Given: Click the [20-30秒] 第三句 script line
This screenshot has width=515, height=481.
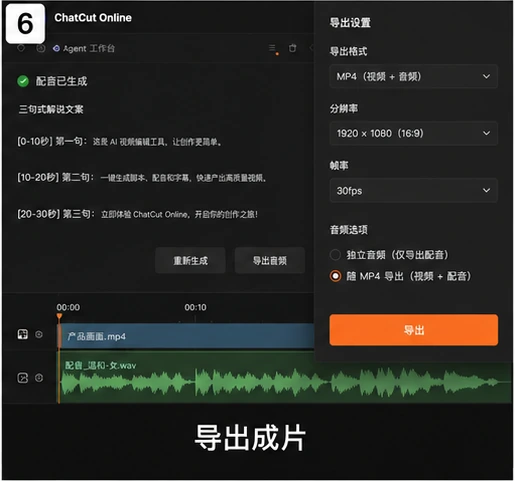Looking at the screenshot, I should 138,214.
